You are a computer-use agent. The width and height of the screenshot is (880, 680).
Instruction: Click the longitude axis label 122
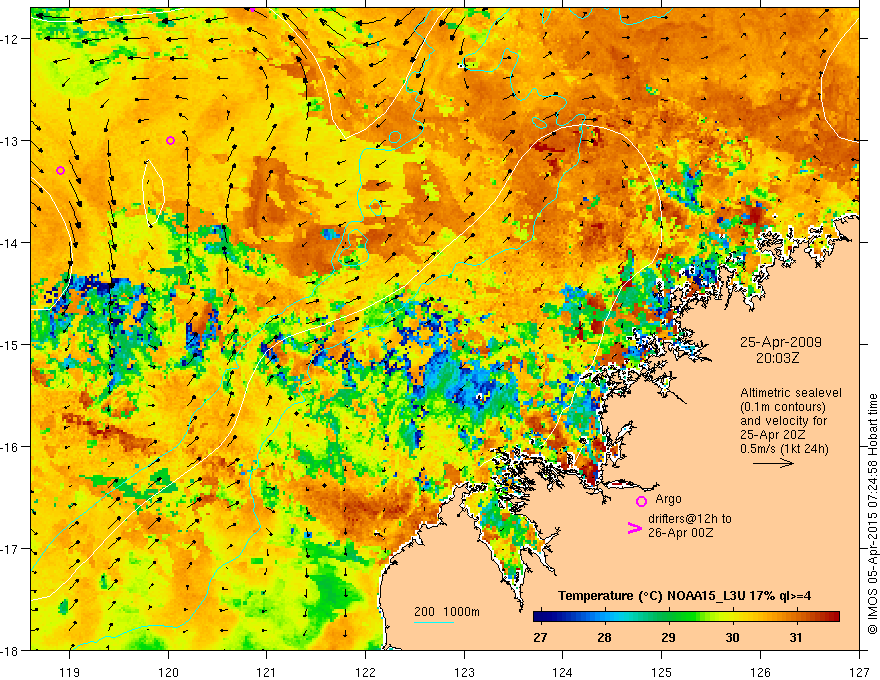point(365,672)
